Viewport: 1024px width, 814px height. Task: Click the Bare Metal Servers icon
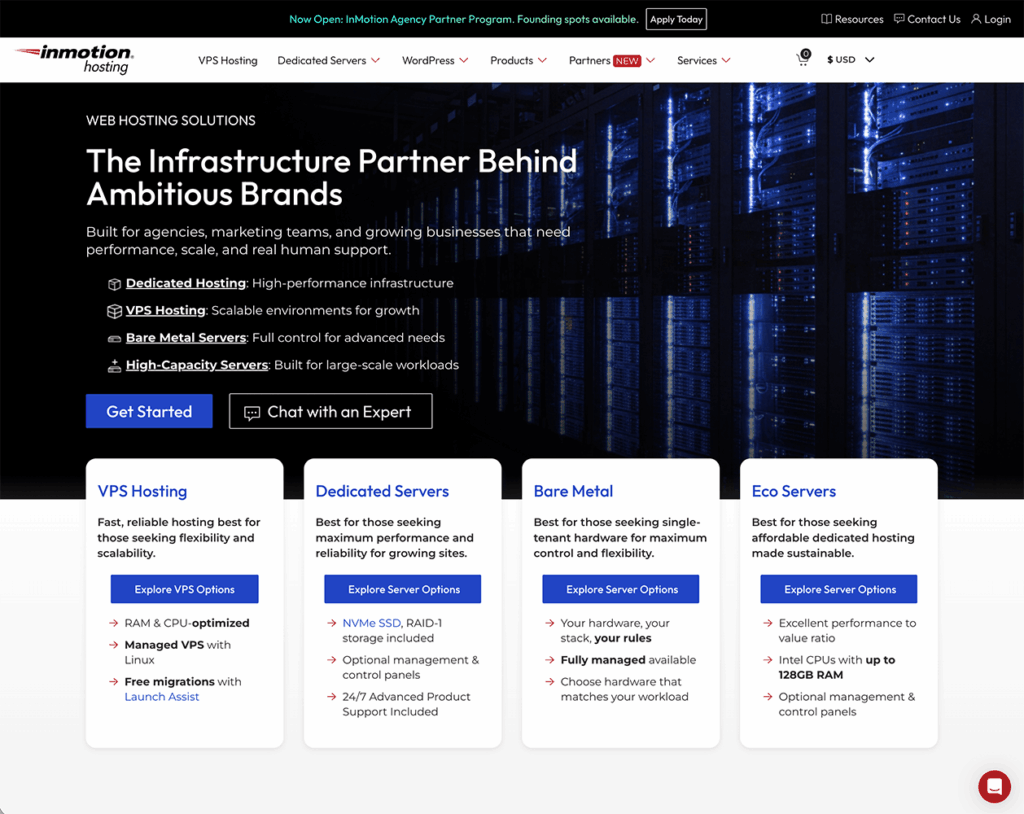(x=114, y=338)
